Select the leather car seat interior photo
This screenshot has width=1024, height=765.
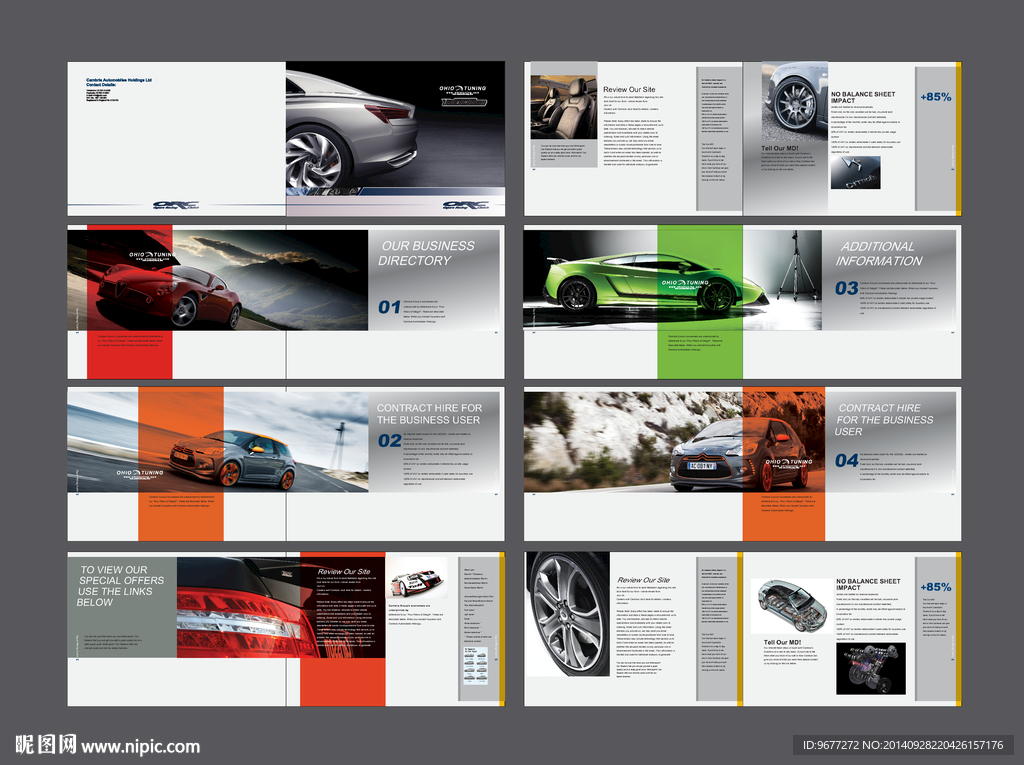click(x=564, y=107)
